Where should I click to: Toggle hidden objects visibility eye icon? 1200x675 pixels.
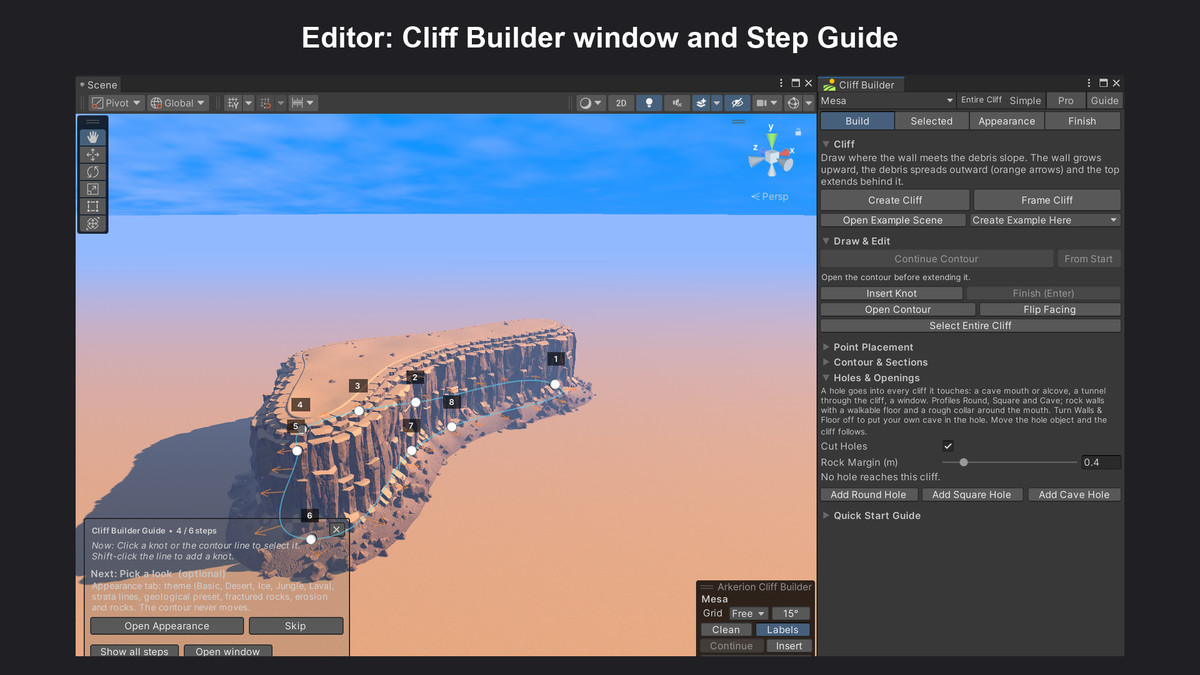click(x=737, y=103)
